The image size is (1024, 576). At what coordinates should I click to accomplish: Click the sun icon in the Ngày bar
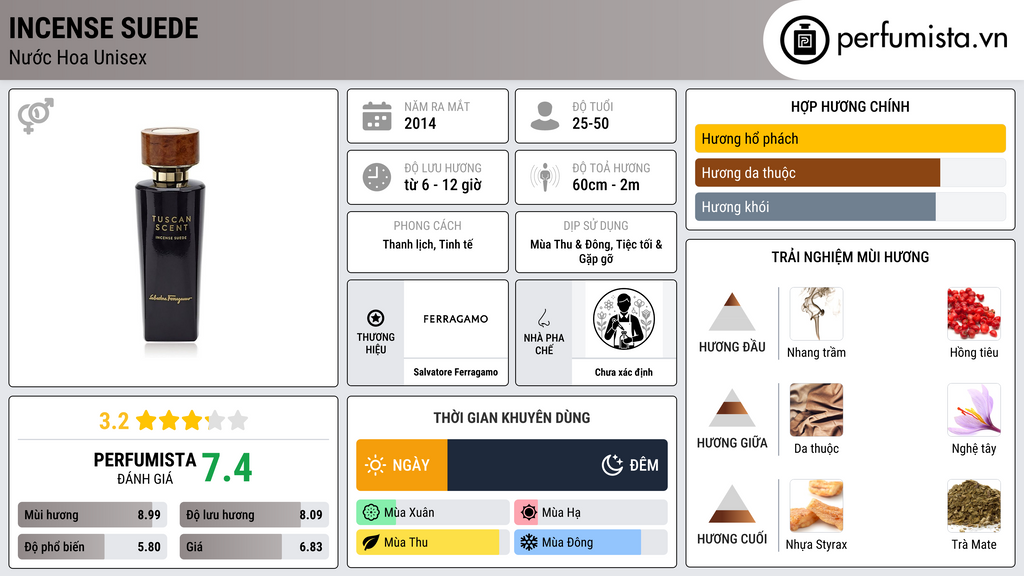point(376,465)
